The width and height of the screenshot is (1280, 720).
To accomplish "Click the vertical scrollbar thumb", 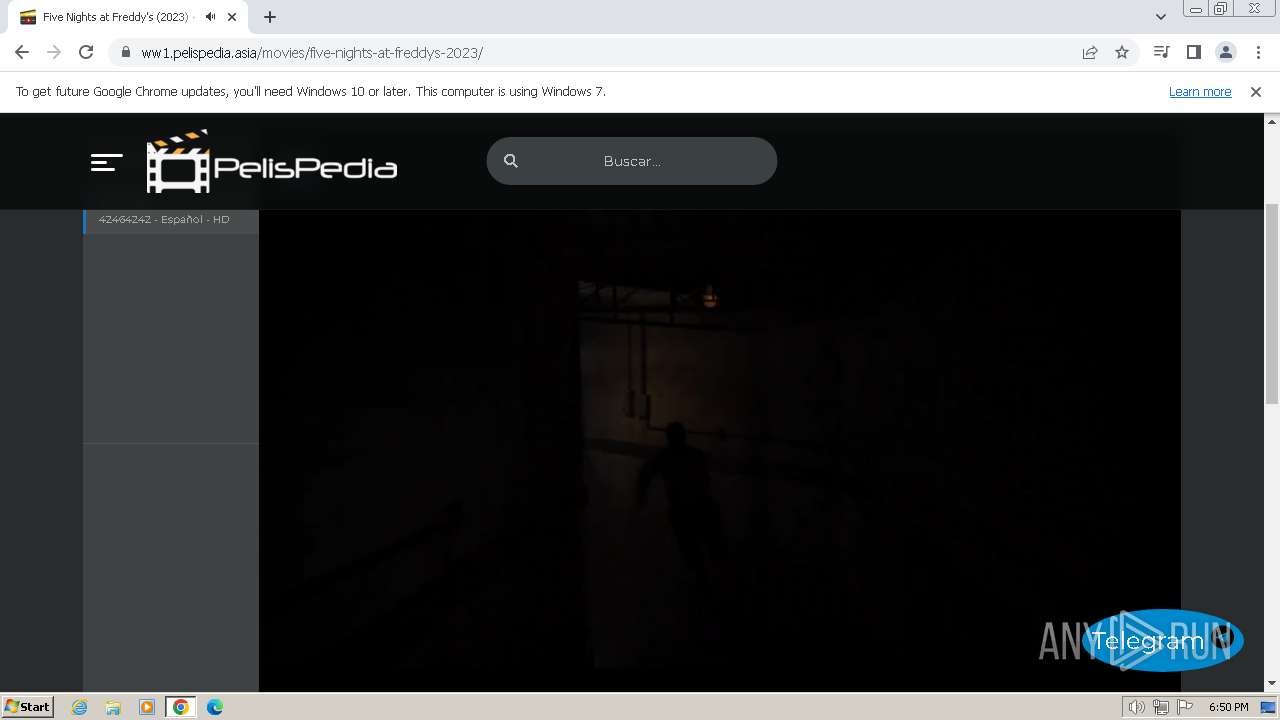I will point(1272,303).
